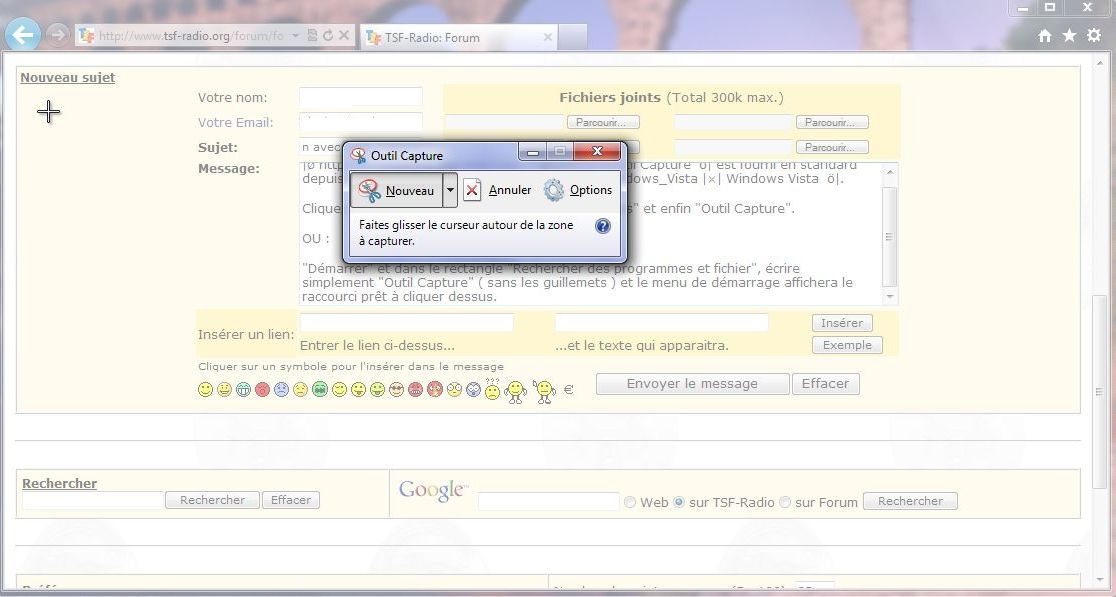Select the Web search radio button

[x=629, y=502]
